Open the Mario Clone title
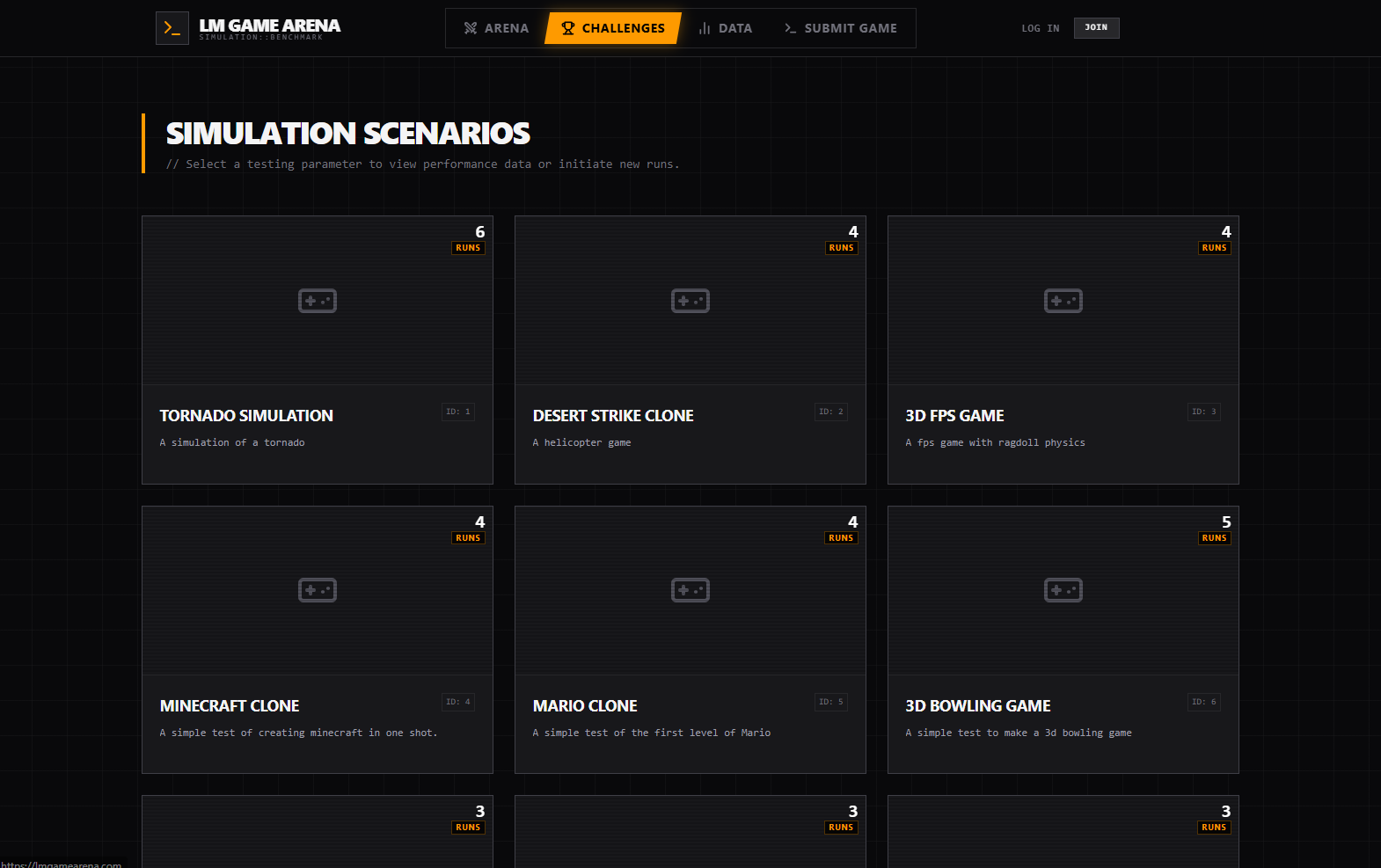 585,705
